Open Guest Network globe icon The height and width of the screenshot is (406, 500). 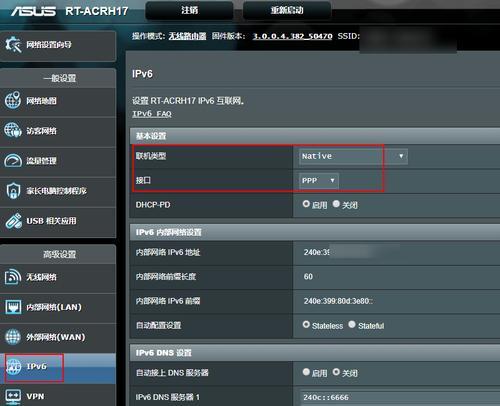(x=13, y=130)
